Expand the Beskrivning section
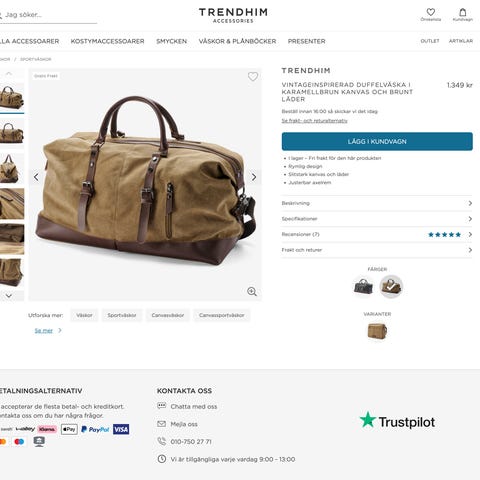 click(377, 203)
